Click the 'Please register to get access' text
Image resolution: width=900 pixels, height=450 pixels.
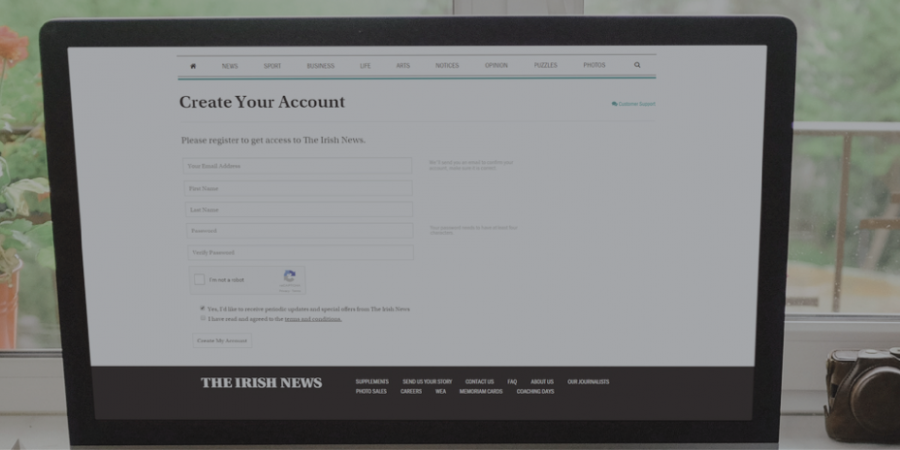273,140
